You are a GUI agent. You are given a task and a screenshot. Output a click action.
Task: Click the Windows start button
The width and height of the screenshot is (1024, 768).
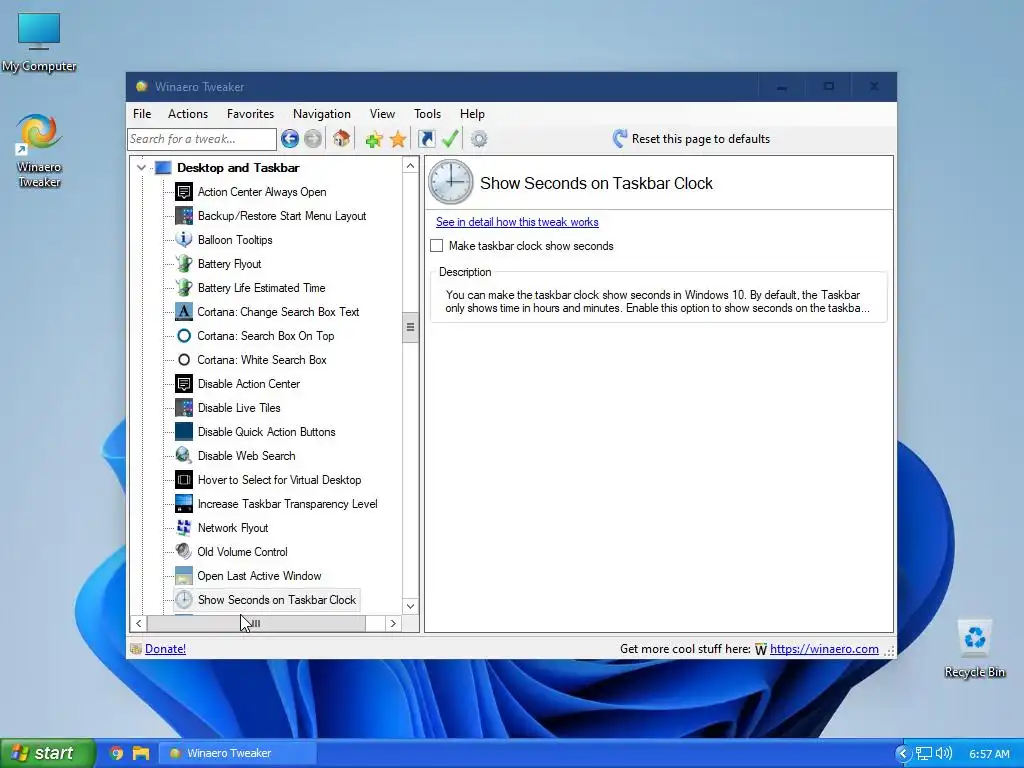(x=47, y=753)
